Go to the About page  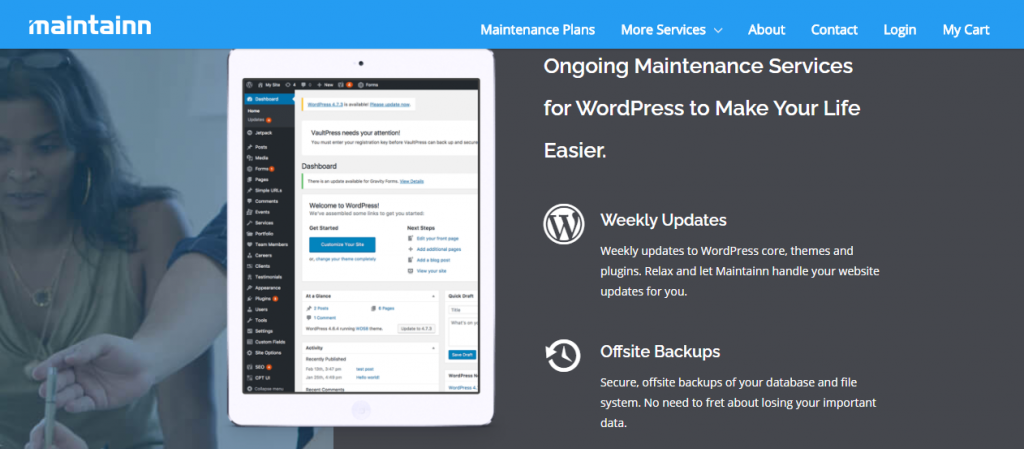(x=767, y=29)
